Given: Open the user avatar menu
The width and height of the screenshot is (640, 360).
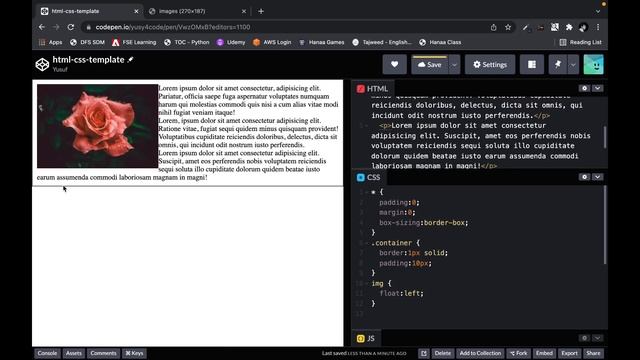Looking at the screenshot, I should coord(593,64).
